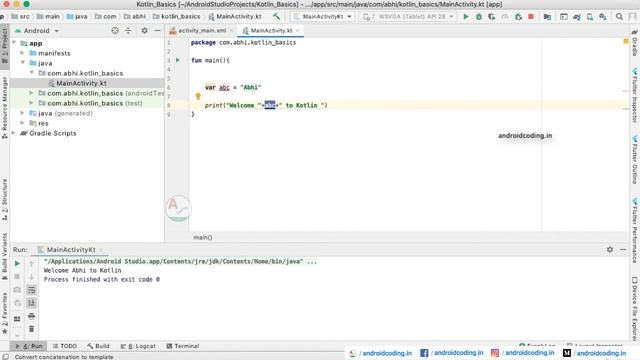
Task: Open Project Structure icon in toolbar
Action: [x=547, y=17]
